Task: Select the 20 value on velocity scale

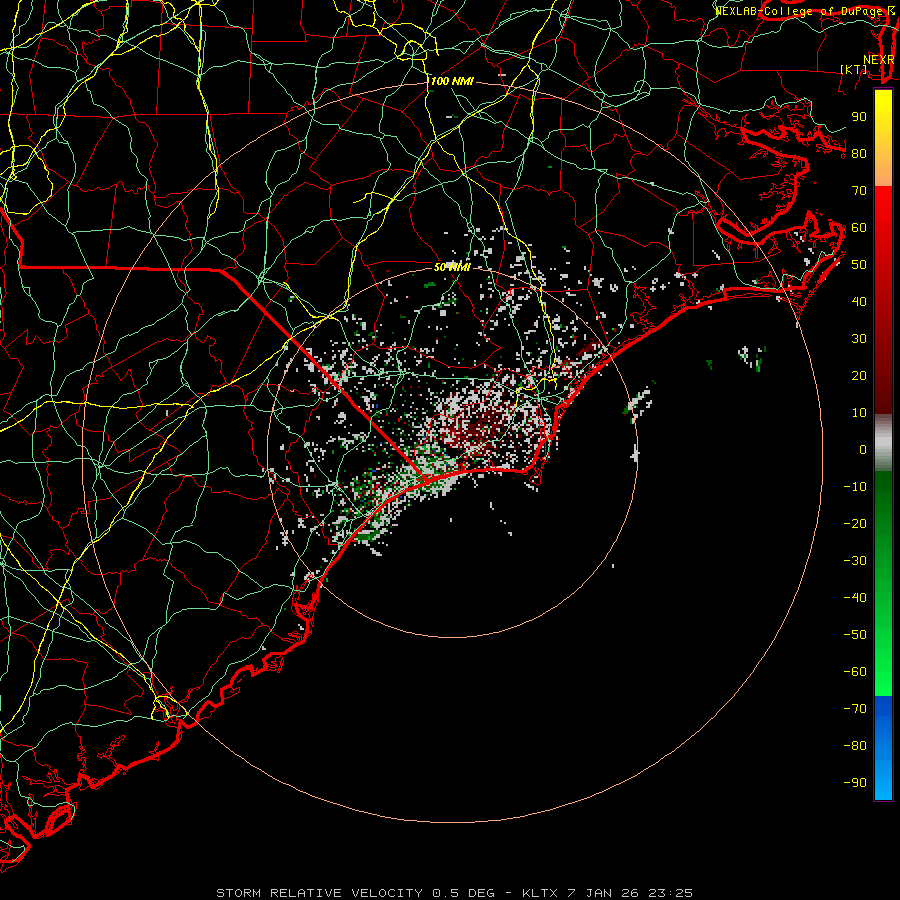Action: tap(859, 375)
